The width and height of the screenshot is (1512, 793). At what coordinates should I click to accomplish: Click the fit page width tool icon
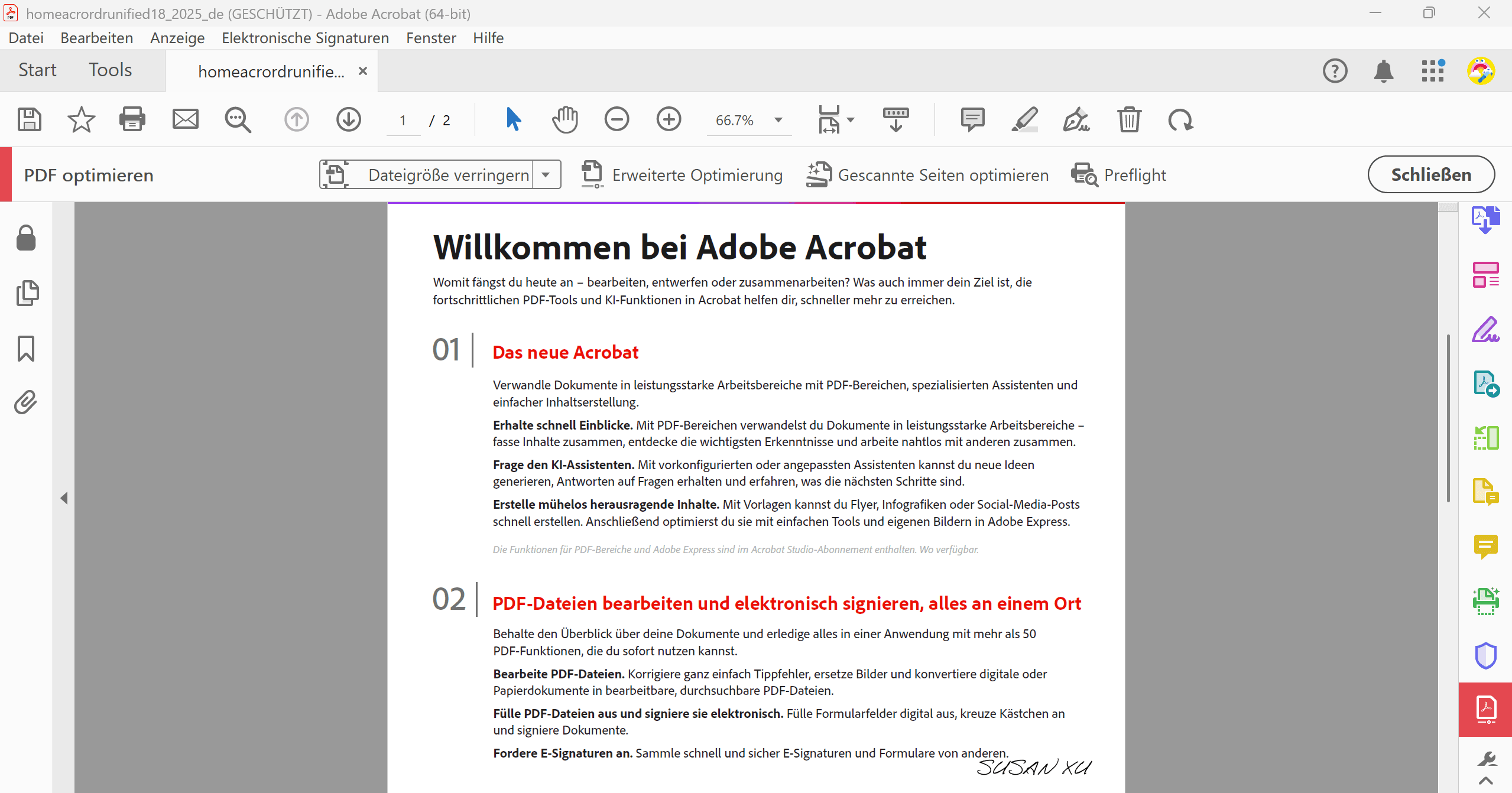pos(829,120)
